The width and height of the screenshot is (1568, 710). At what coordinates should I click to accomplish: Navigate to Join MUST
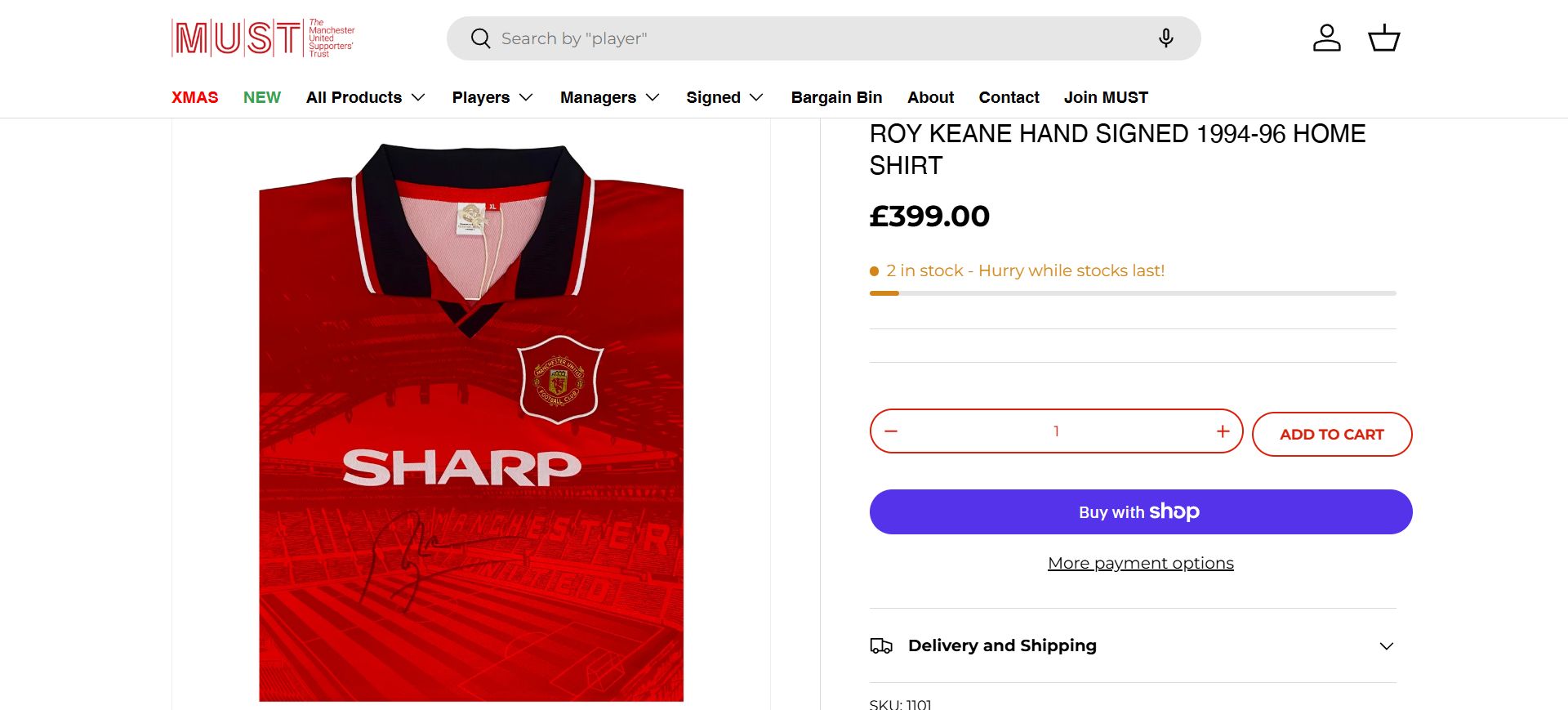[1106, 97]
